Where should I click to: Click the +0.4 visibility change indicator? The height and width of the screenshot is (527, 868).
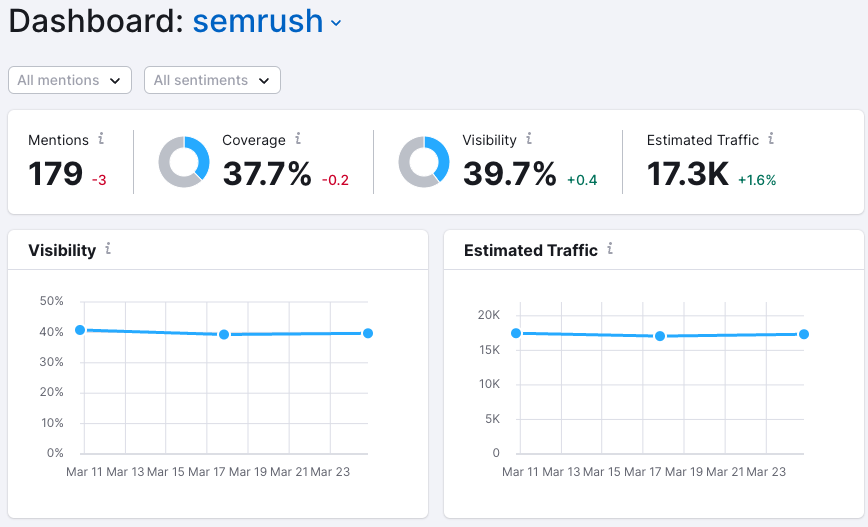coord(582,180)
